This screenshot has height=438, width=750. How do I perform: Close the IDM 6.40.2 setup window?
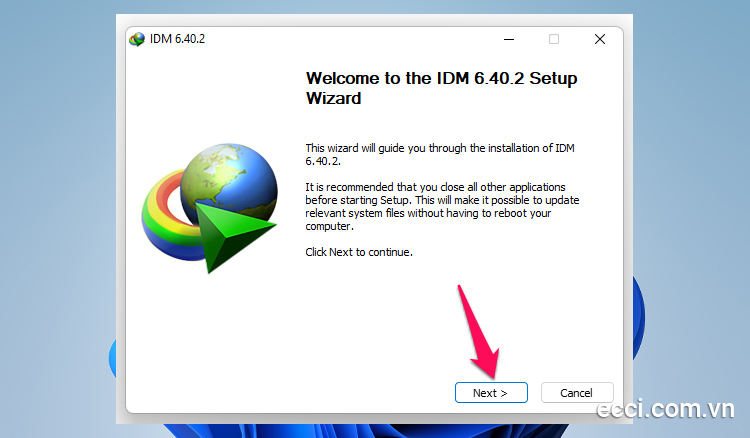[x=600, y=40]
